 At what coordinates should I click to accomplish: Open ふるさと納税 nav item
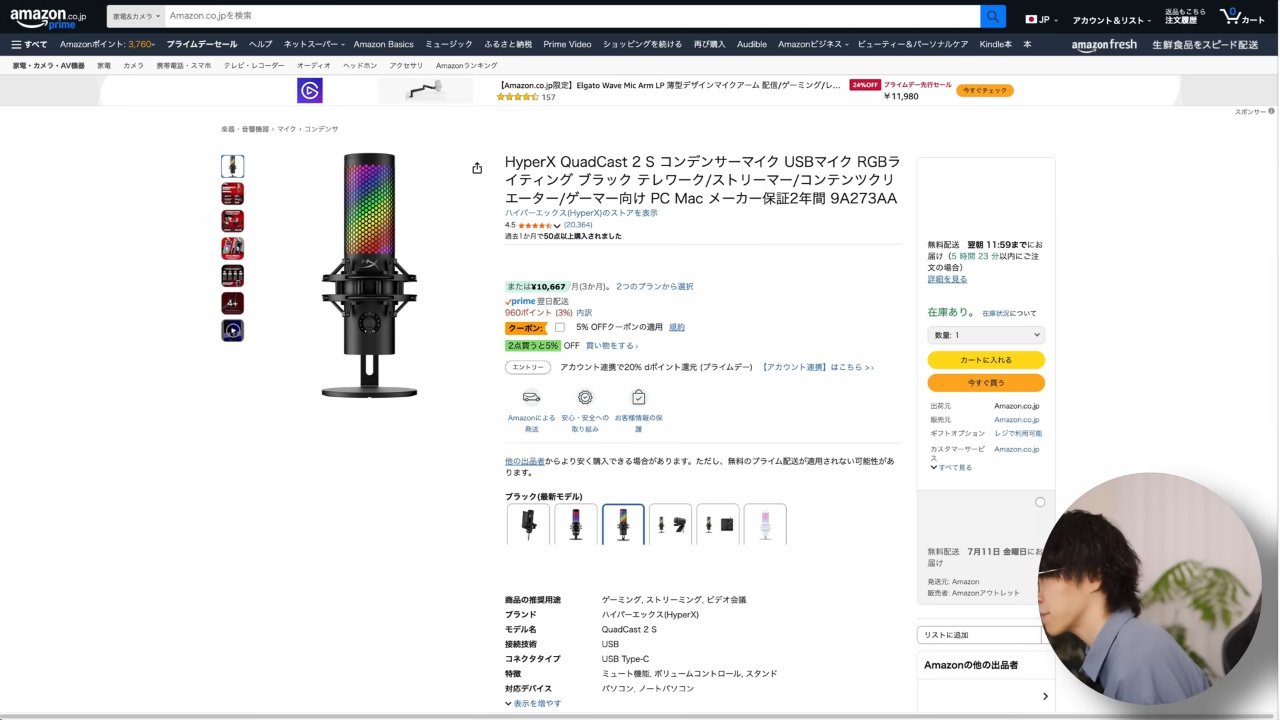point(508,44)
